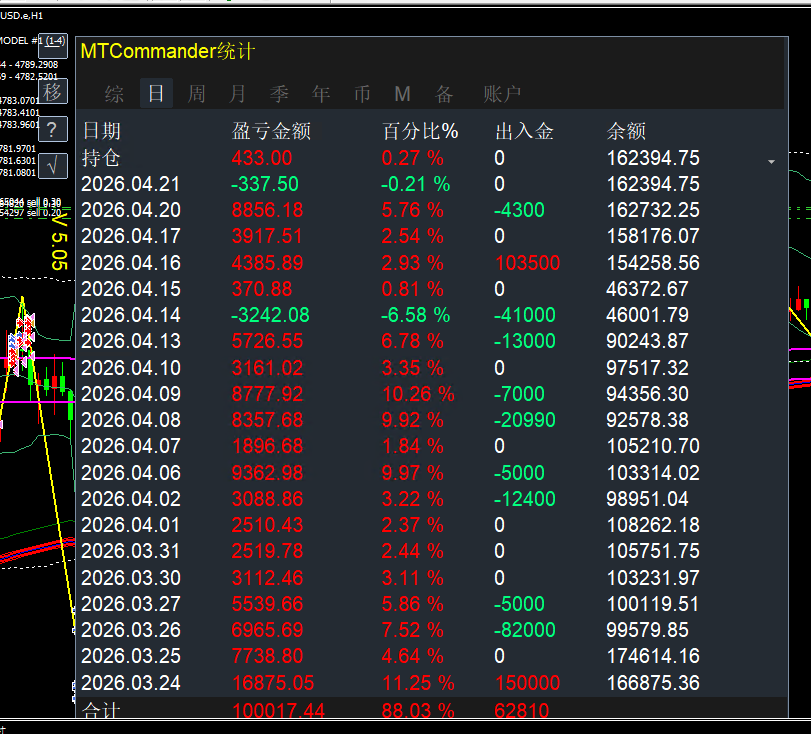Open the 备 tab

pyautogui.click(x=443, y=93)
